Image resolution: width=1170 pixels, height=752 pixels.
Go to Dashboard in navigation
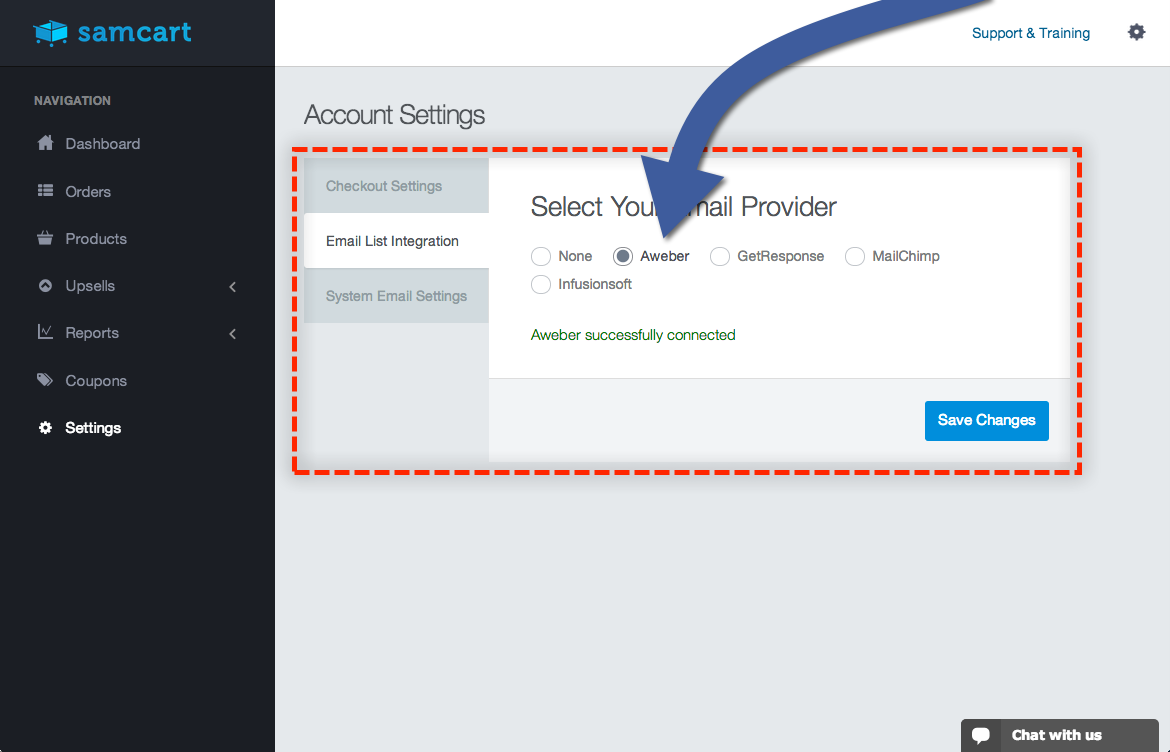coord(102,143)
